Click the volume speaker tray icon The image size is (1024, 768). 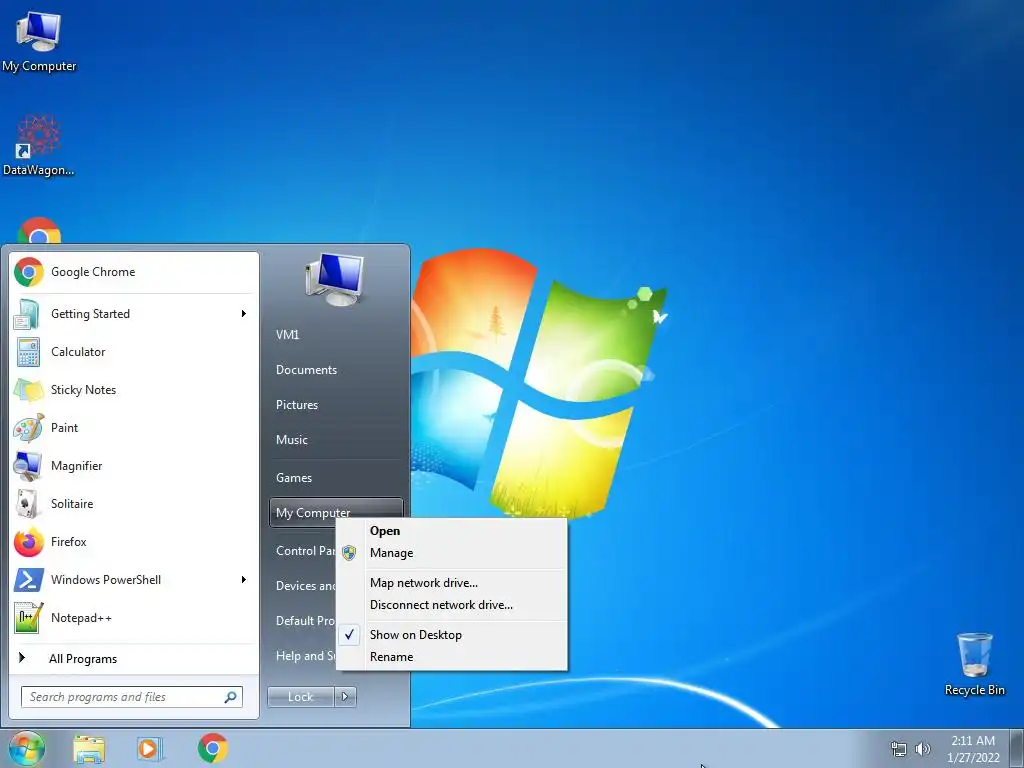pyautogui.click(x=922, y=749)
